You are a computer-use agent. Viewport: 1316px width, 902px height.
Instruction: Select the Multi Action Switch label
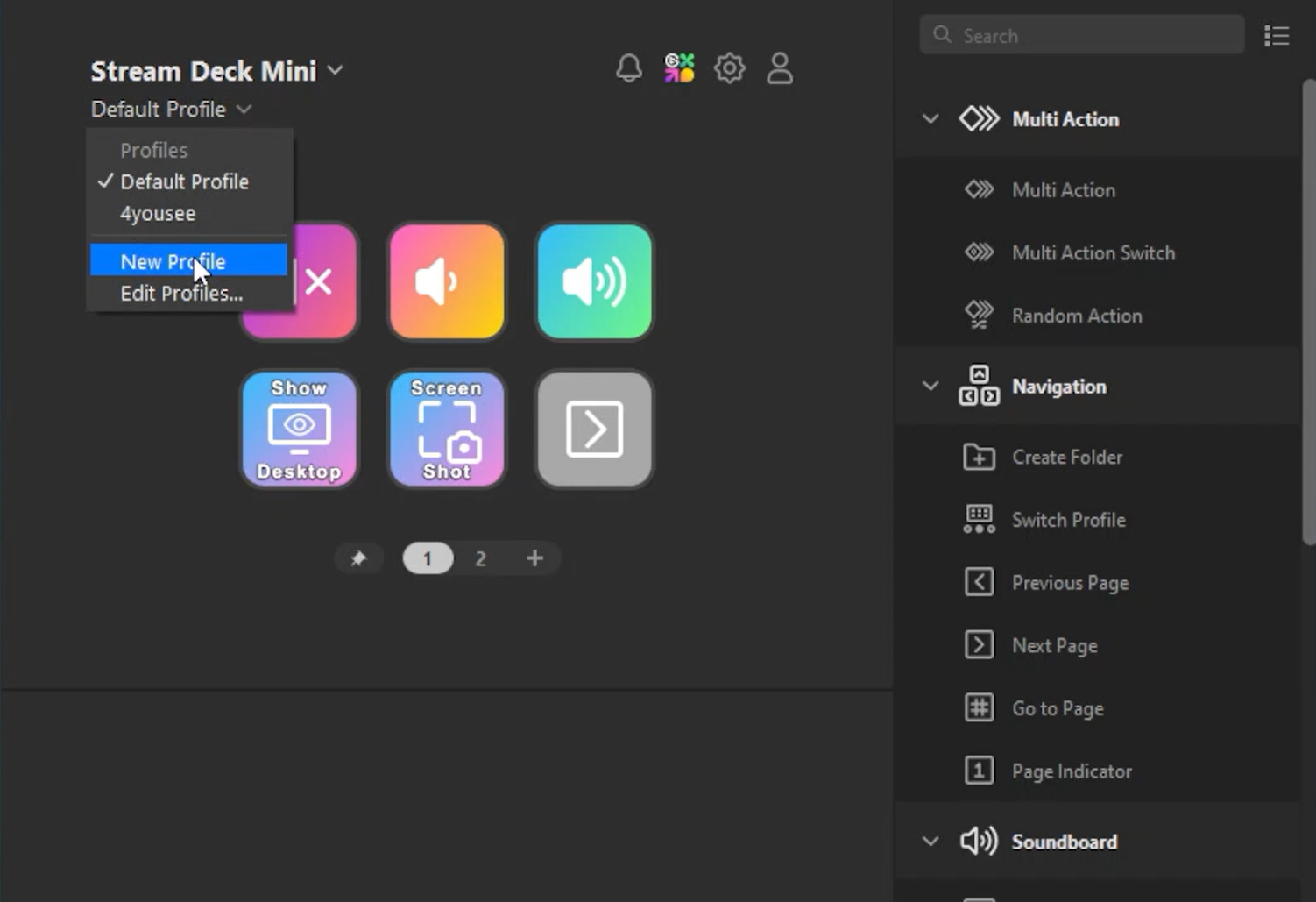(1093, 252)
